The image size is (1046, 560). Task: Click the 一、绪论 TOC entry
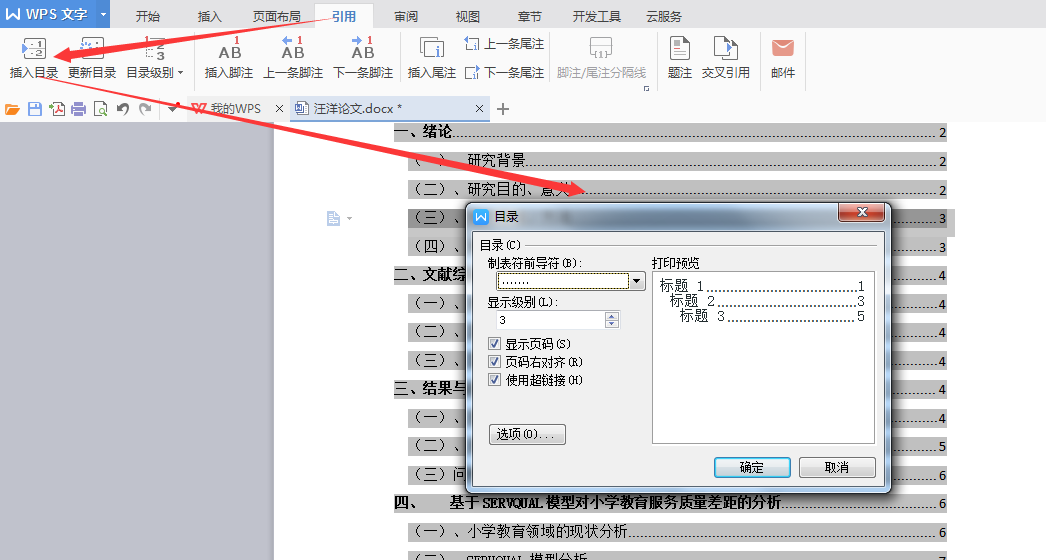pos(670,132)
